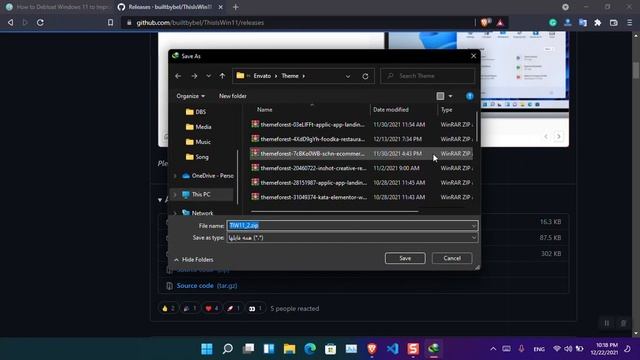
Task: Sort files by Date modified column
Action: [391, 109]
